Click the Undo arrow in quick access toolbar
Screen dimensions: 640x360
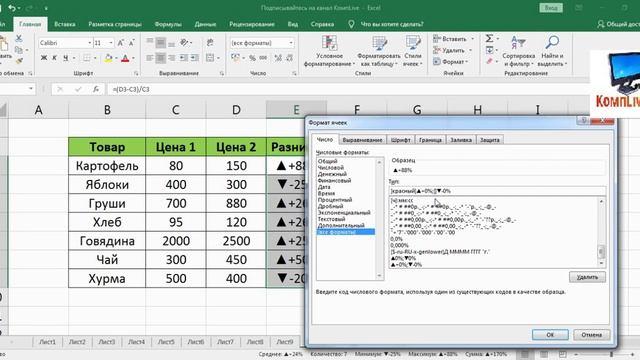12,8
